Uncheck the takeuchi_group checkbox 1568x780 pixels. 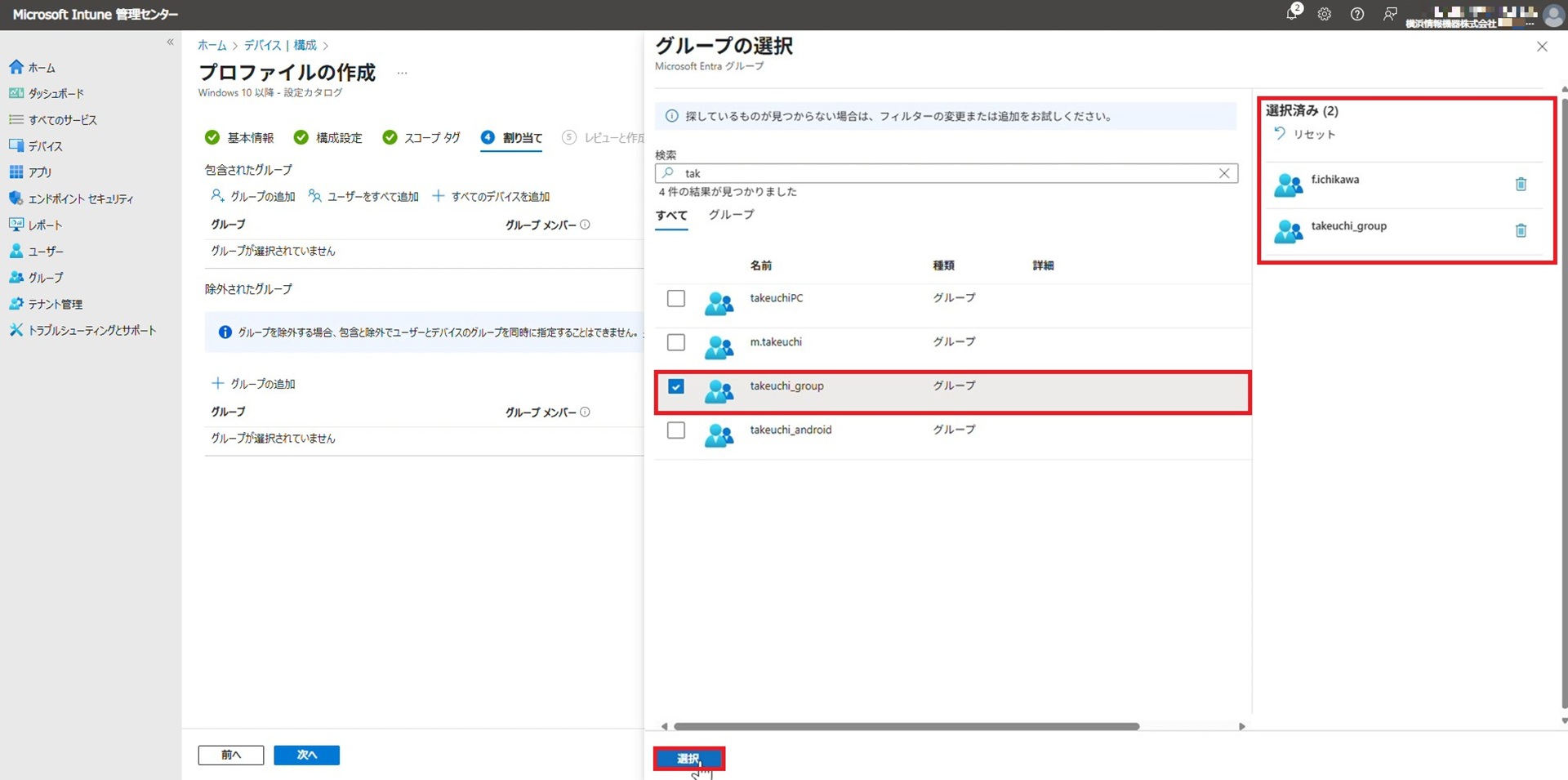(675, 386)
